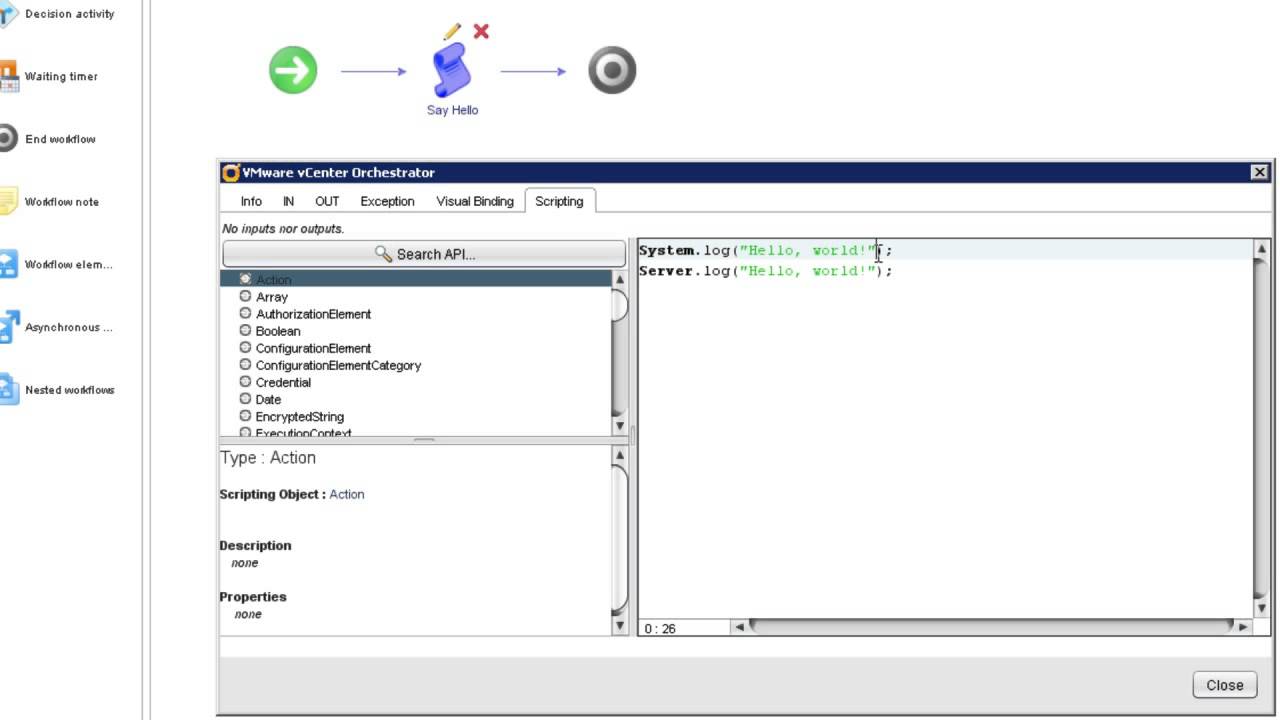This screenshot has width=1280, height=720.
Task: Click the script editor scroll left arrow
Action: coord(740,627)
